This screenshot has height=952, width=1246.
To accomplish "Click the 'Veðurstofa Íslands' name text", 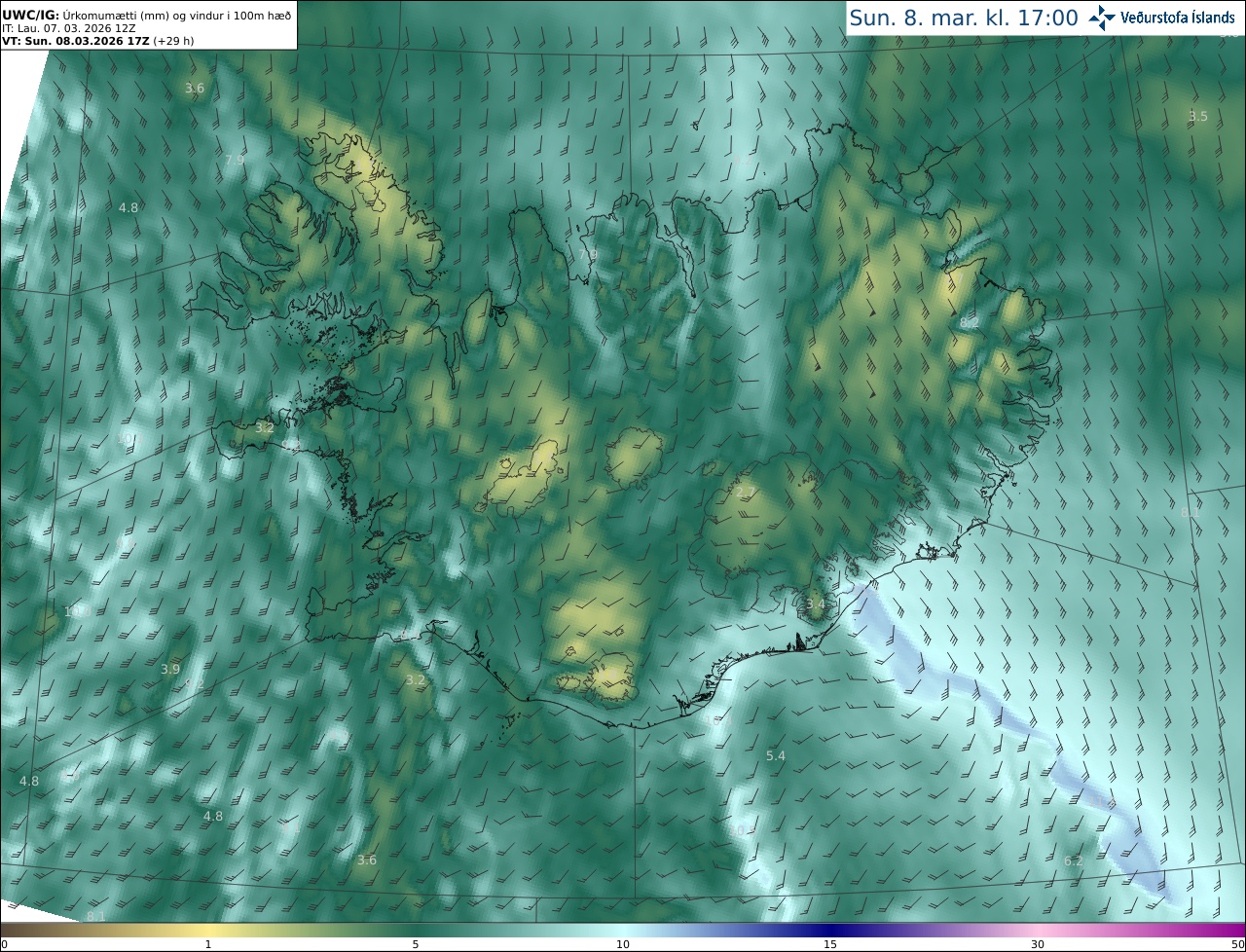I will point(1178,18).
